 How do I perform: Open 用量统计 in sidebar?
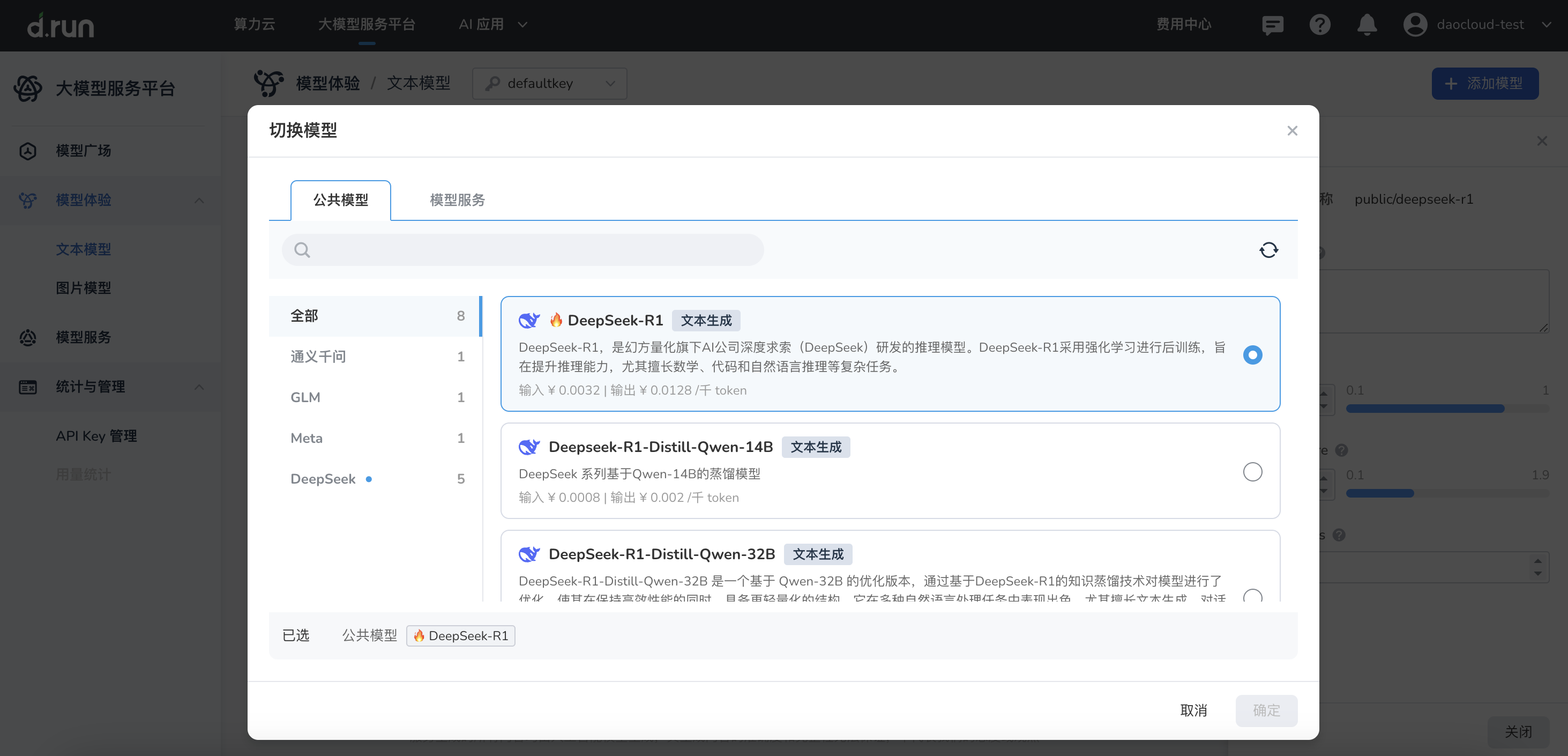tap(84, 475)
